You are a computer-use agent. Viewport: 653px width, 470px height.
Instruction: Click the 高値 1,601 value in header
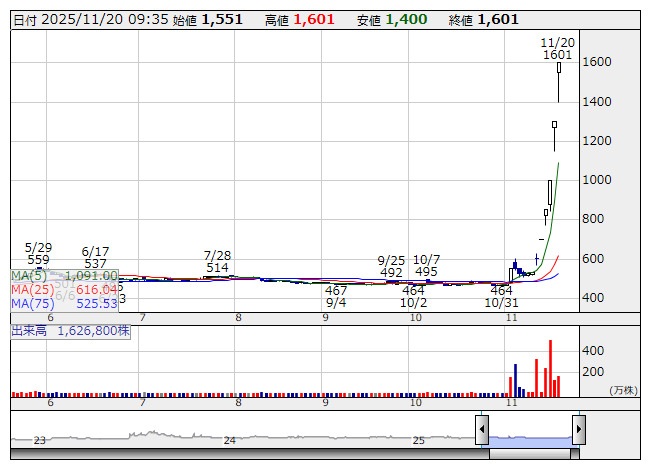click(314, 20)
